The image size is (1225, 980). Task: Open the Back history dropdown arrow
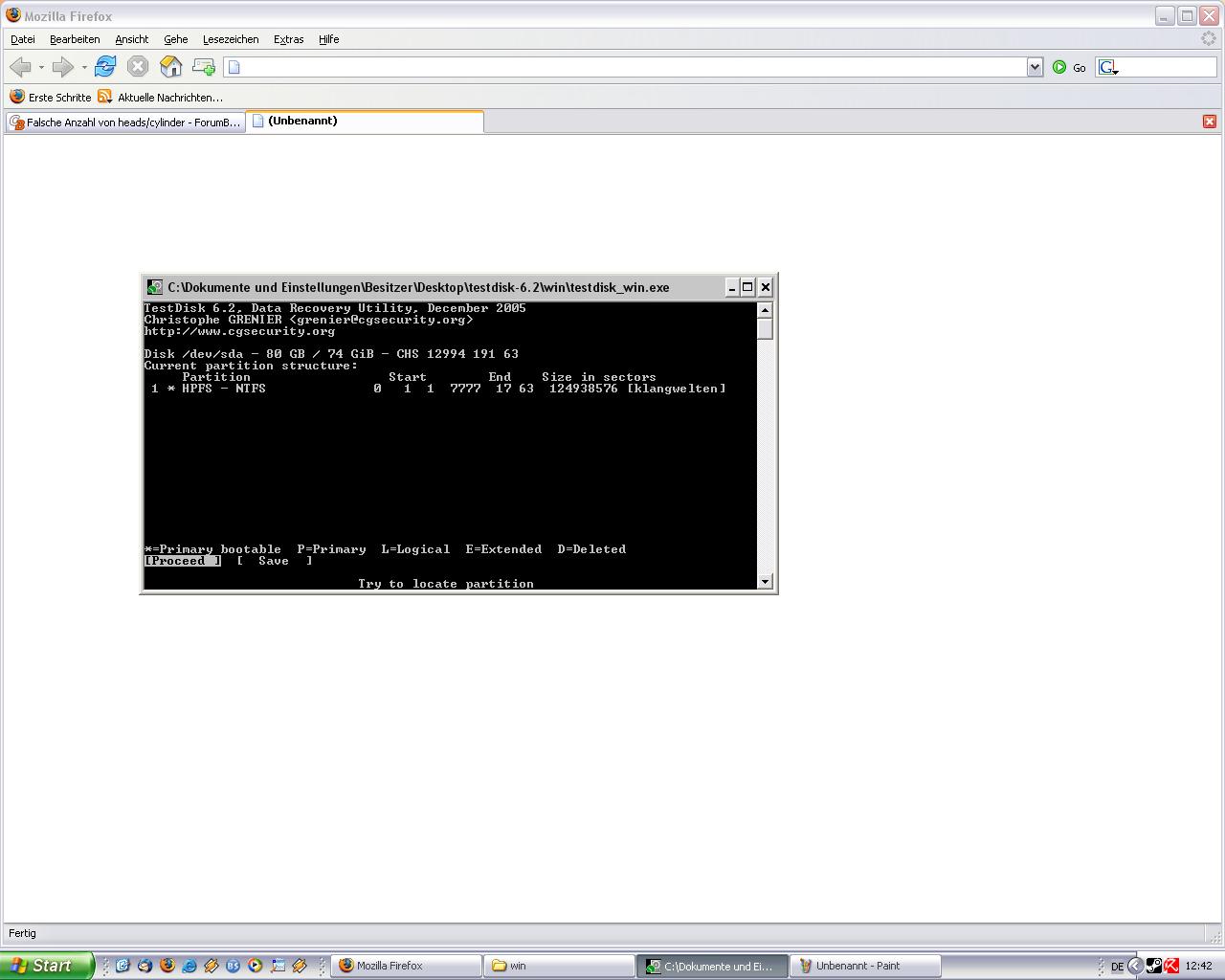tap(41, 67)
